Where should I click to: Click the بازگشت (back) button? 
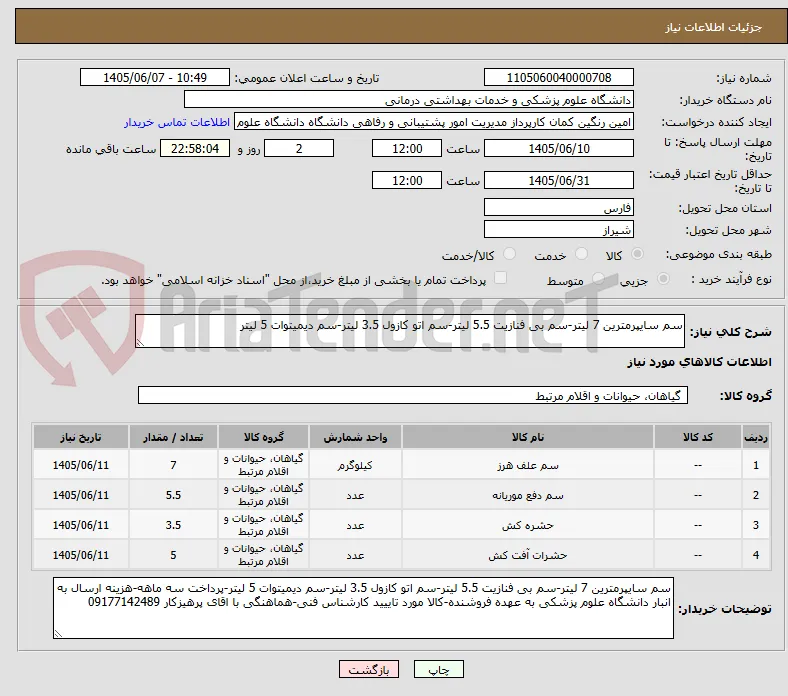[369, 670]
